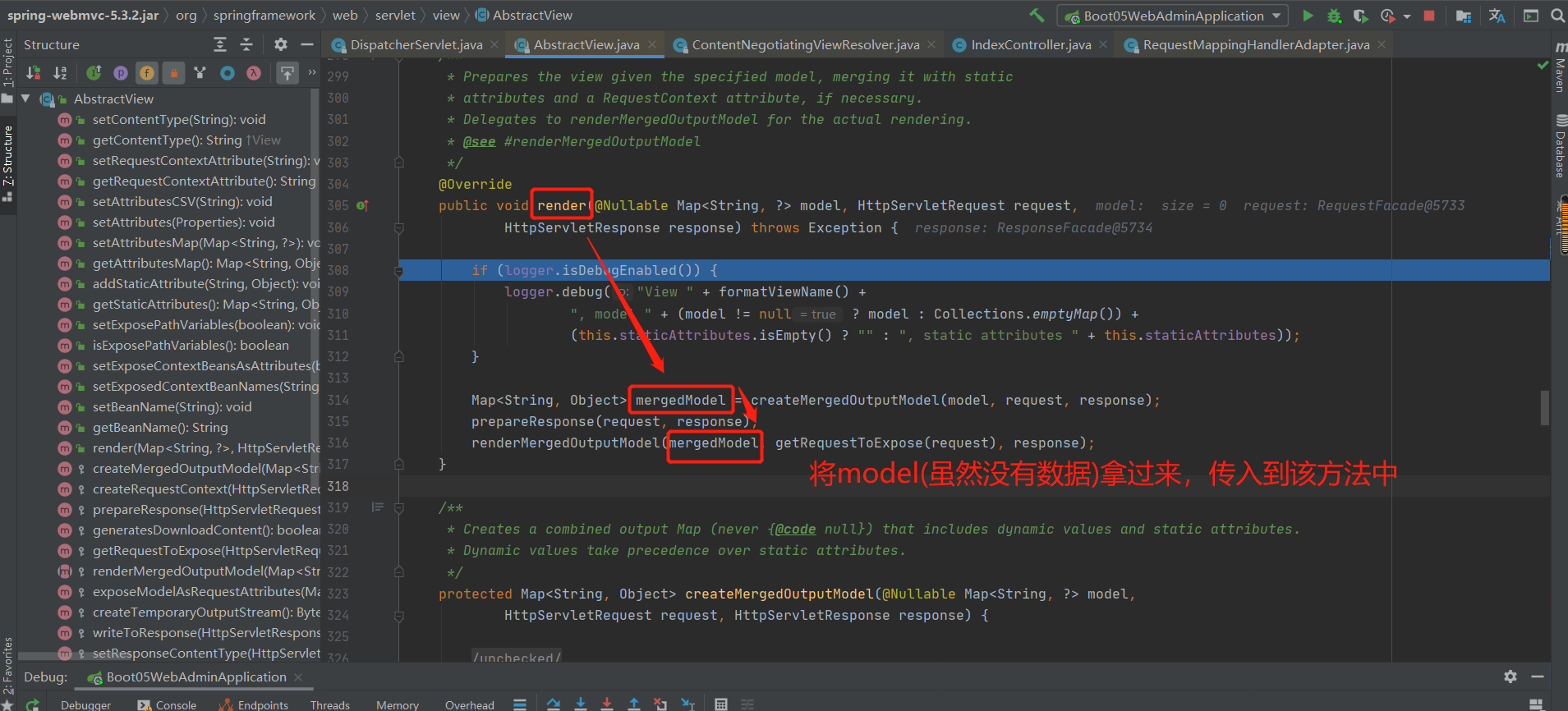Image resolution: width=1568 pixels, height=711 pixels.
Task: Switch to DispatcherServlet.java tab
Action: click(x=416, y=45)
